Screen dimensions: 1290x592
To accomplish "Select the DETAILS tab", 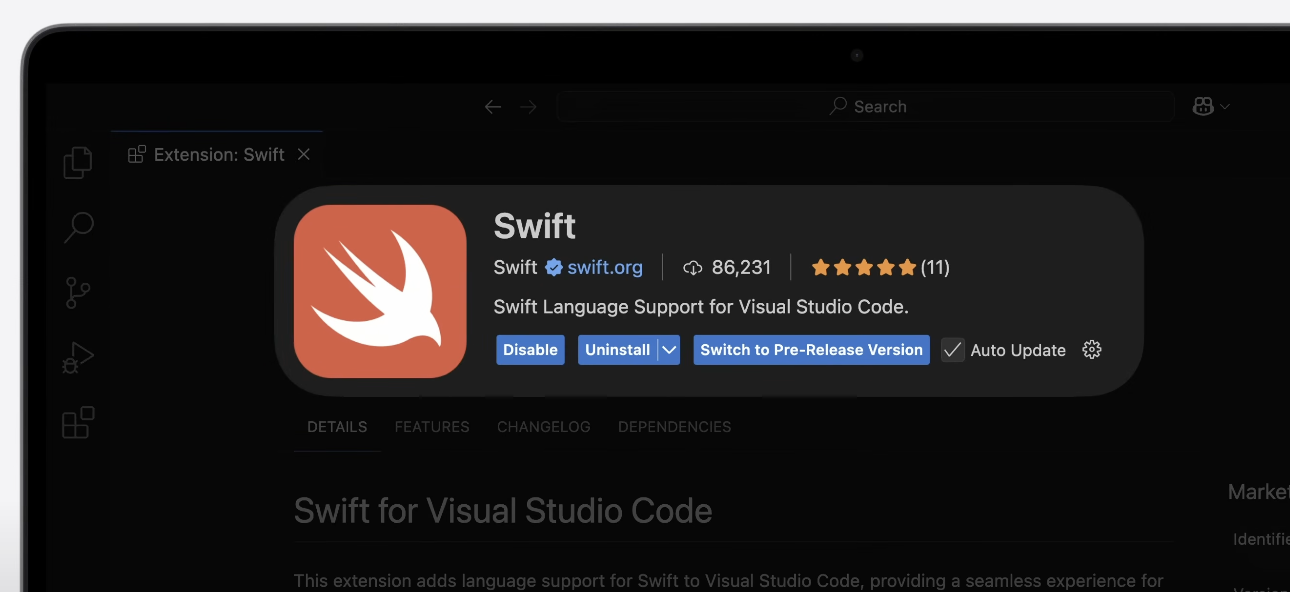I will click(337, 427).
